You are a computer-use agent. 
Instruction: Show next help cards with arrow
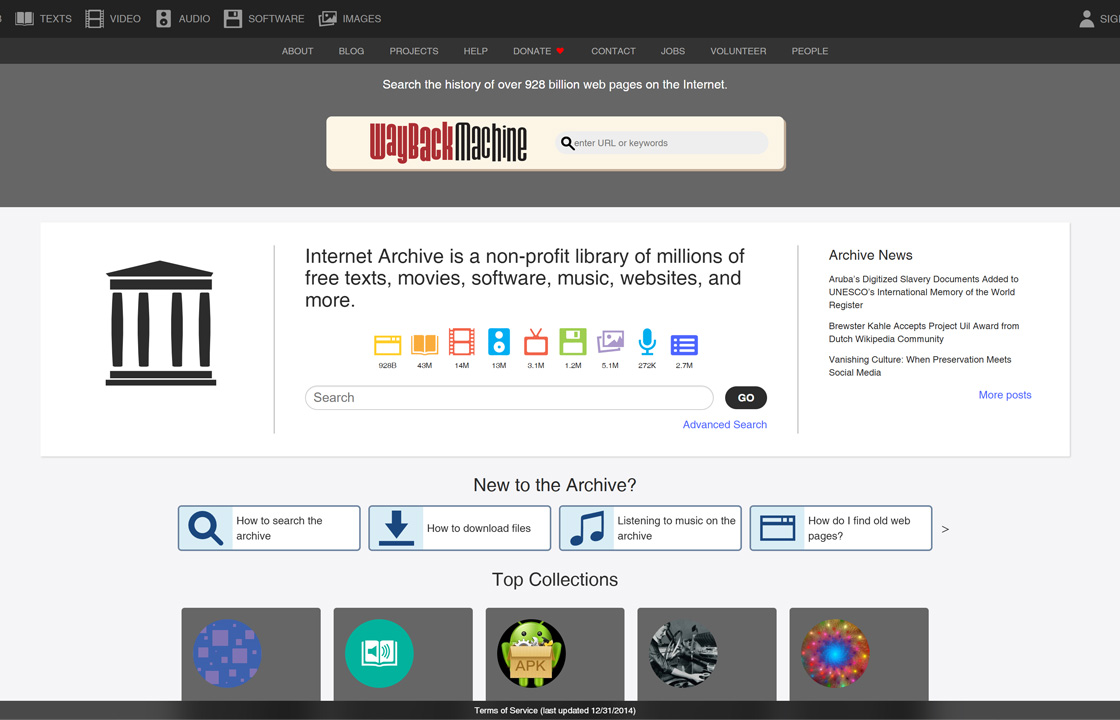pyautogui.click(x=945, y=529)
